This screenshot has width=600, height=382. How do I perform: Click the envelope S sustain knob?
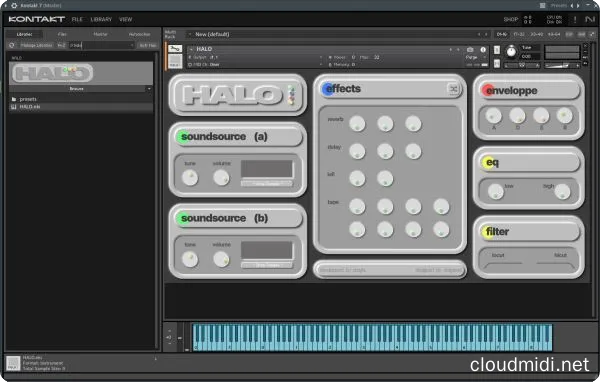[541, 116]
